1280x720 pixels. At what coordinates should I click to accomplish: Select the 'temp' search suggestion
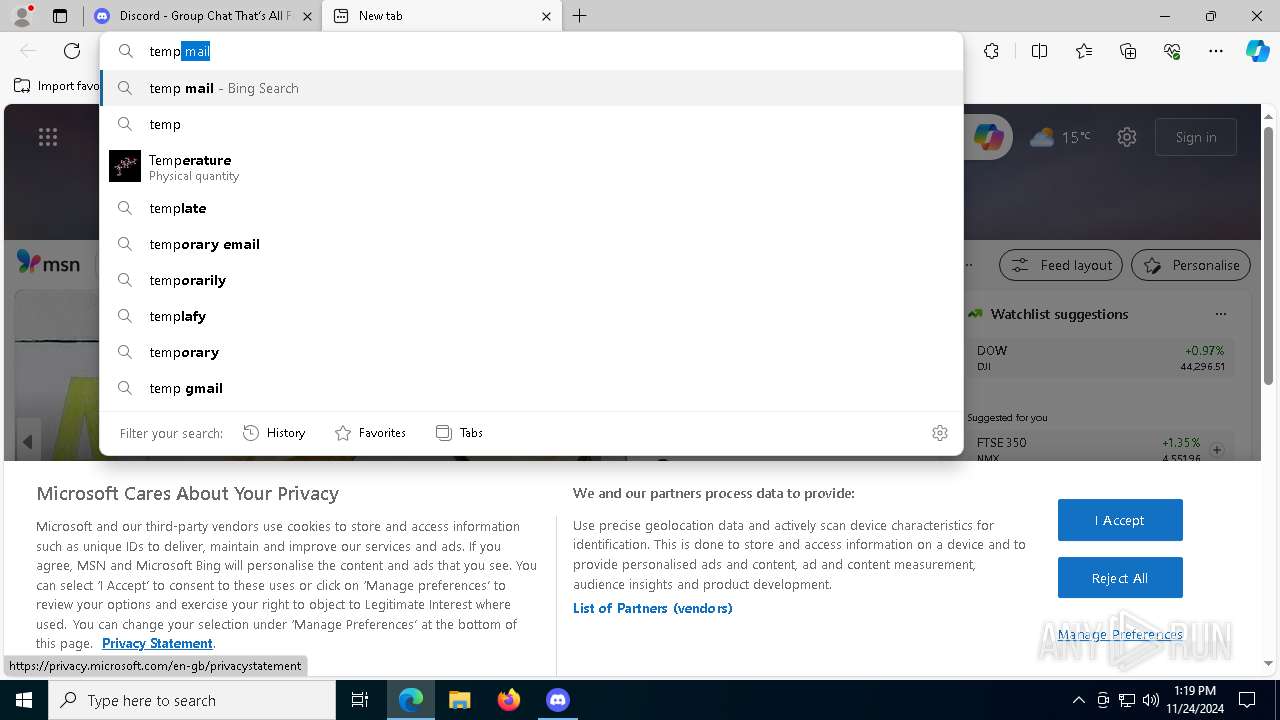point(531,124)
